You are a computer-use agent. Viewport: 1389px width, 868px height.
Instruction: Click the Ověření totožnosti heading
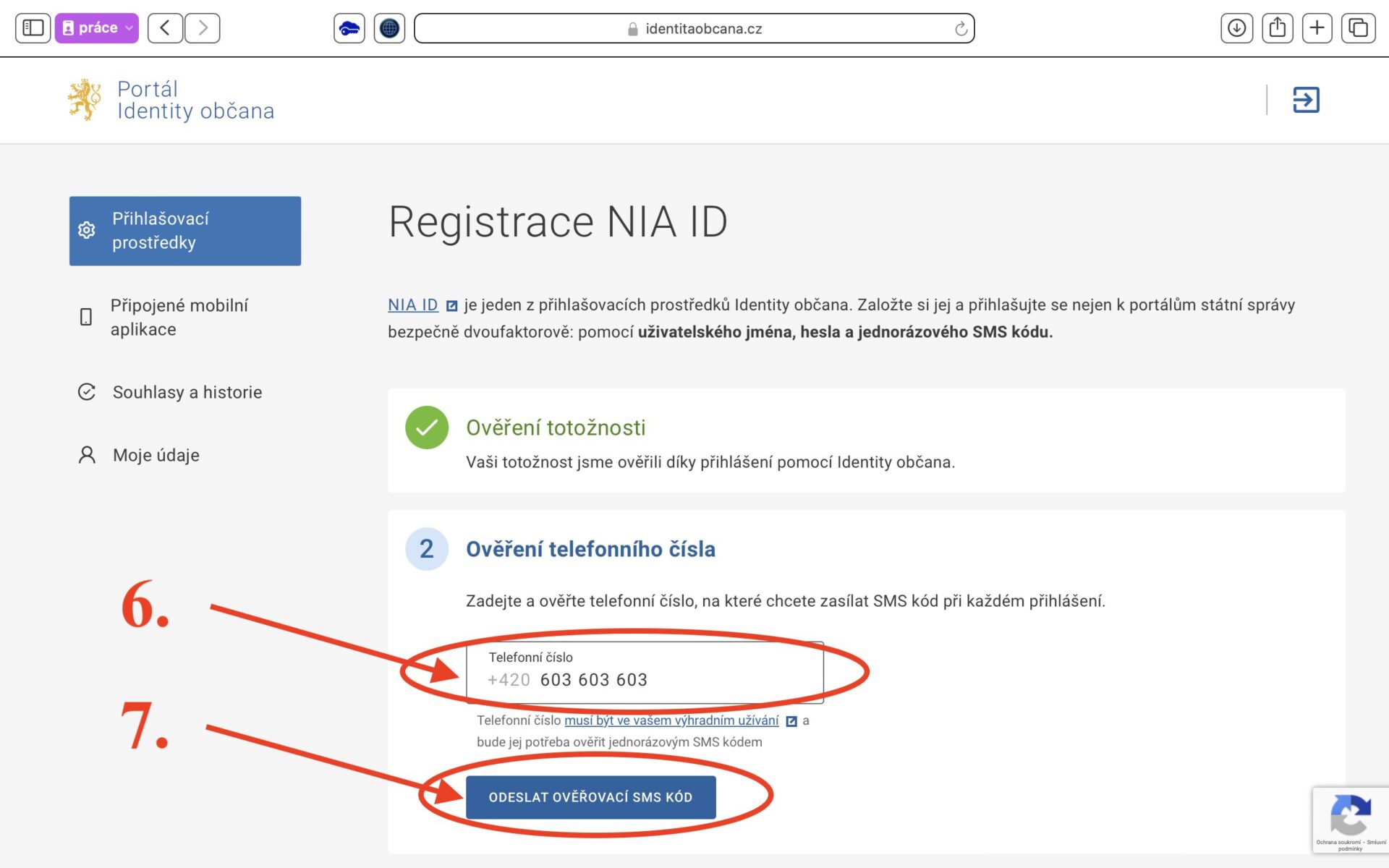pos(556,427)
